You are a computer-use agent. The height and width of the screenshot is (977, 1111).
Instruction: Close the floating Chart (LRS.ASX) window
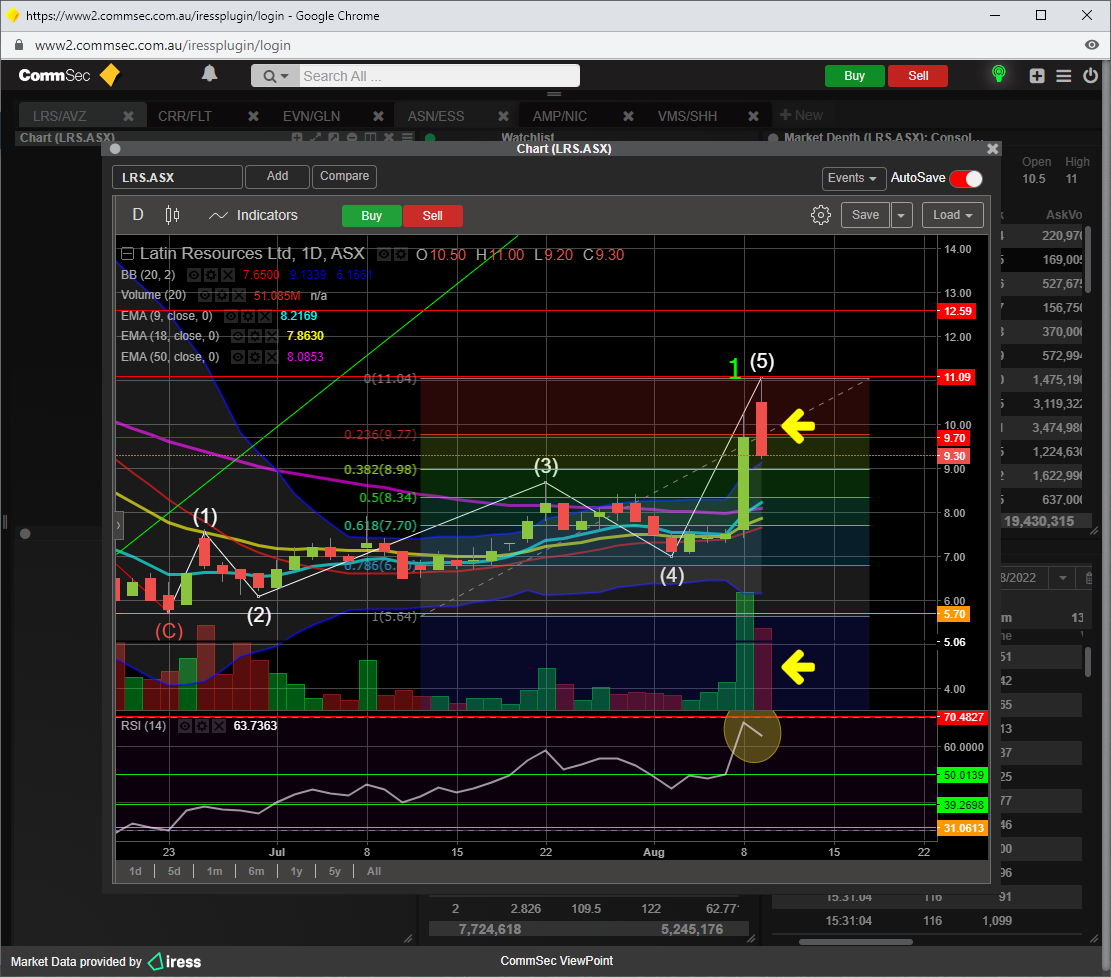pos(992,149)
